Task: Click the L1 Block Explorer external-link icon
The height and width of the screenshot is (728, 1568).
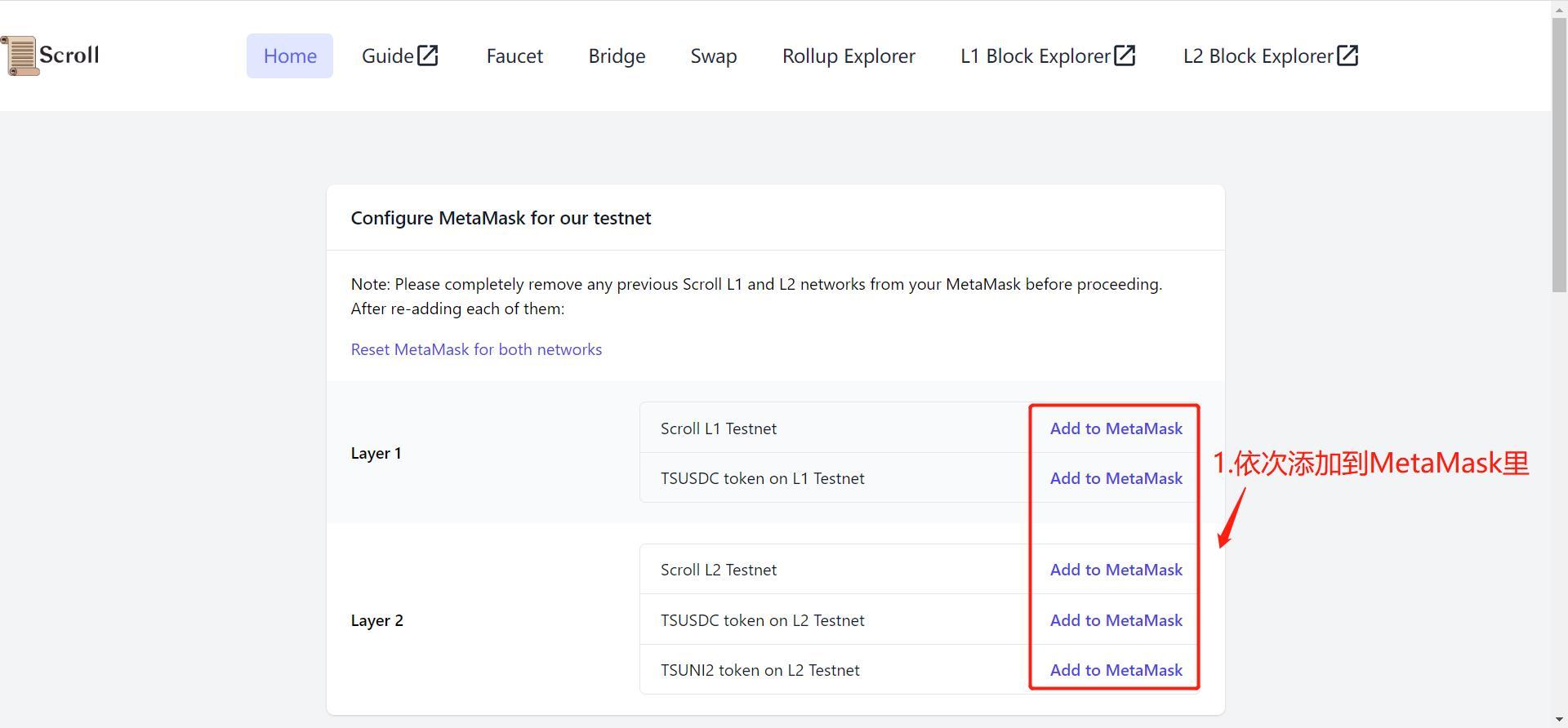Action: click(1125, 55)
